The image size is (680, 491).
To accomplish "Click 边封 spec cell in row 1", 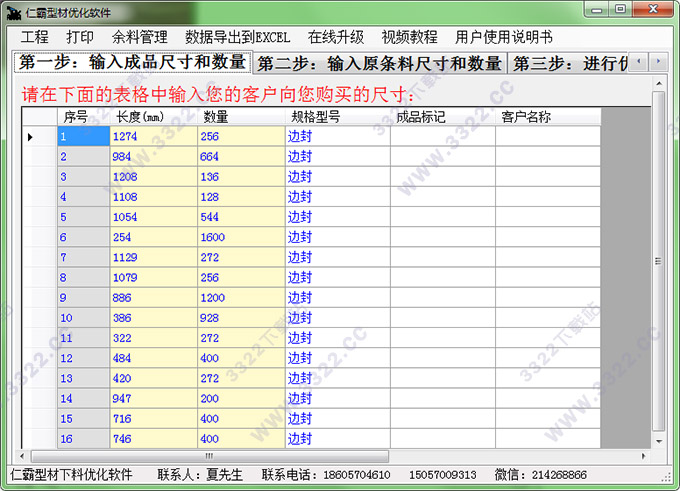I will pos(337,136).
